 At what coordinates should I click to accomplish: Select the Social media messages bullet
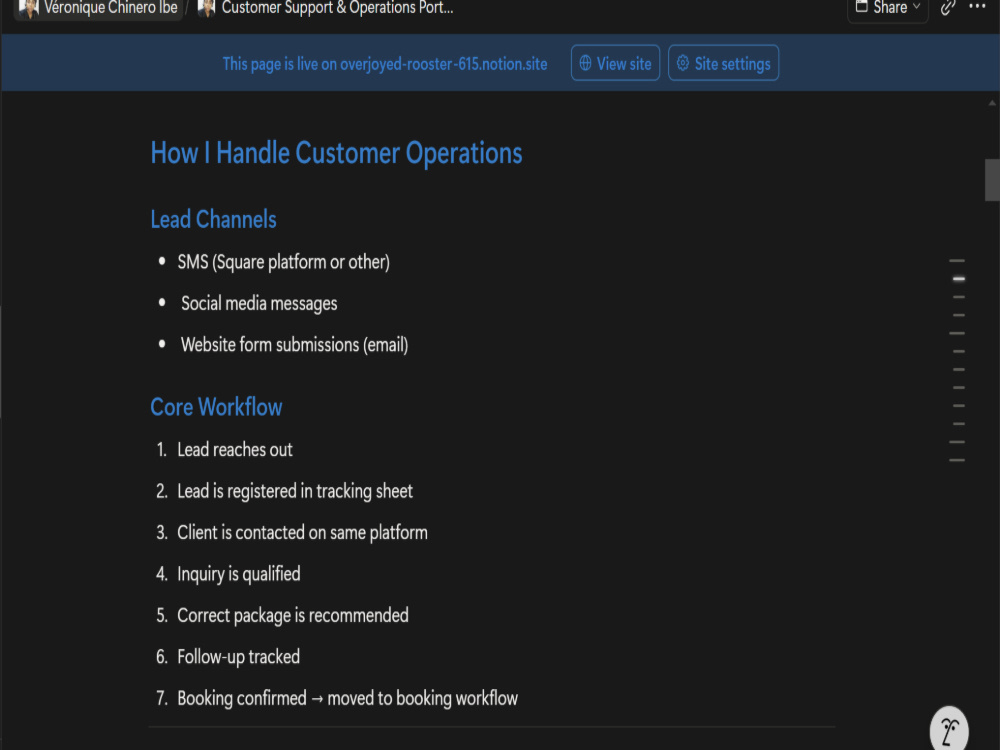(x=259, y=304)
